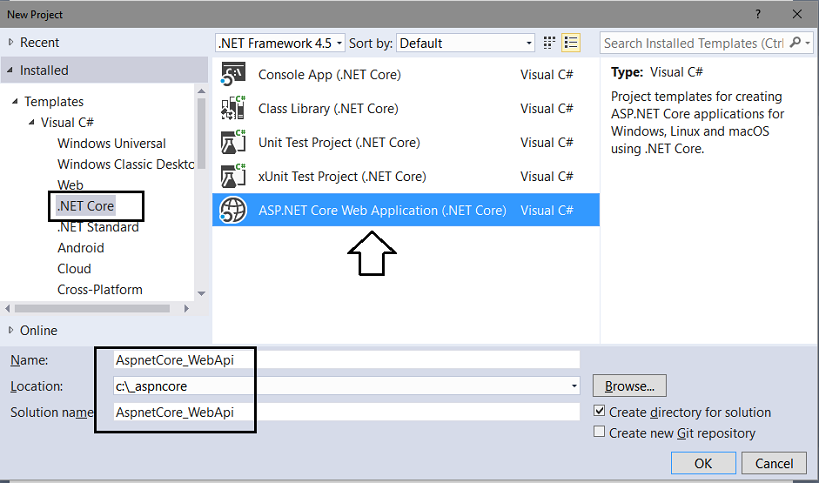Select the Android category
Viewport: 819px width, 483px height.
[80, 248]
